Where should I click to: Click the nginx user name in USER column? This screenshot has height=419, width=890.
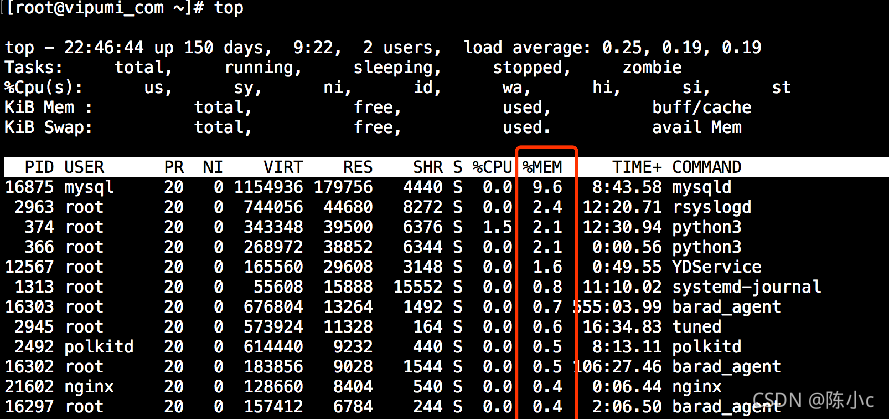(x=89, y=387)
